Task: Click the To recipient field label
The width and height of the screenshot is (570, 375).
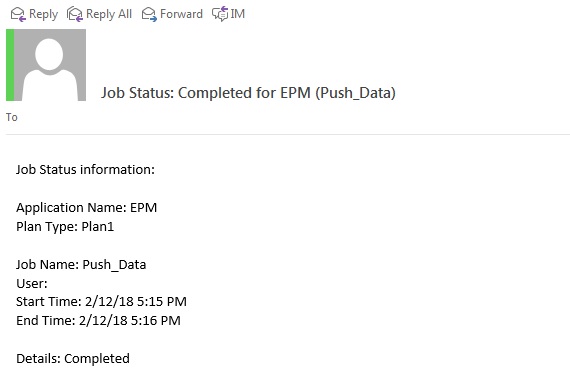Action: pyautogui.click(x=12, y=117)
